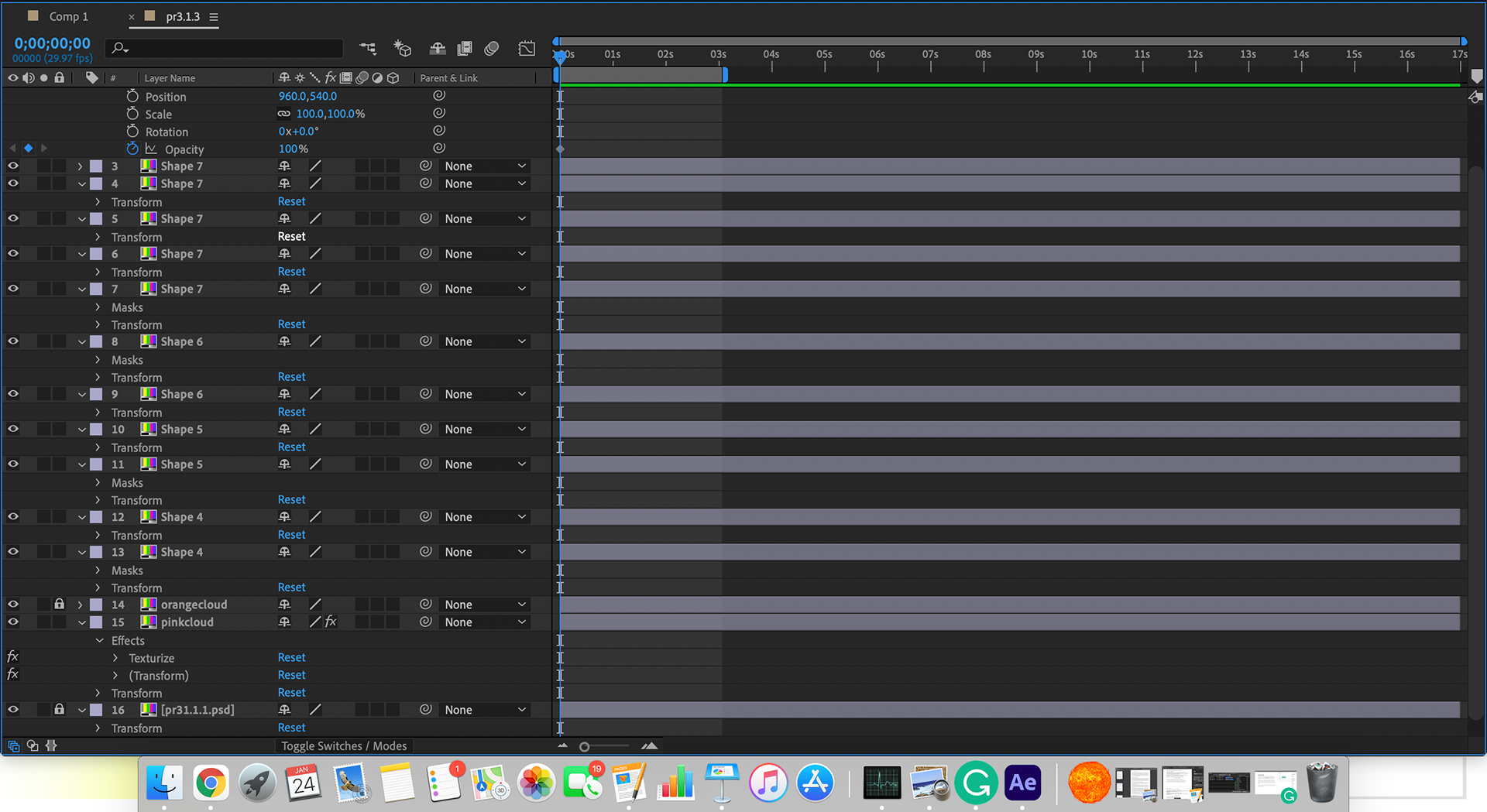Viewport: 1487px width, 812px height.
Task: Click the Opacity stopwatch icon
Action: coord(132,149)
